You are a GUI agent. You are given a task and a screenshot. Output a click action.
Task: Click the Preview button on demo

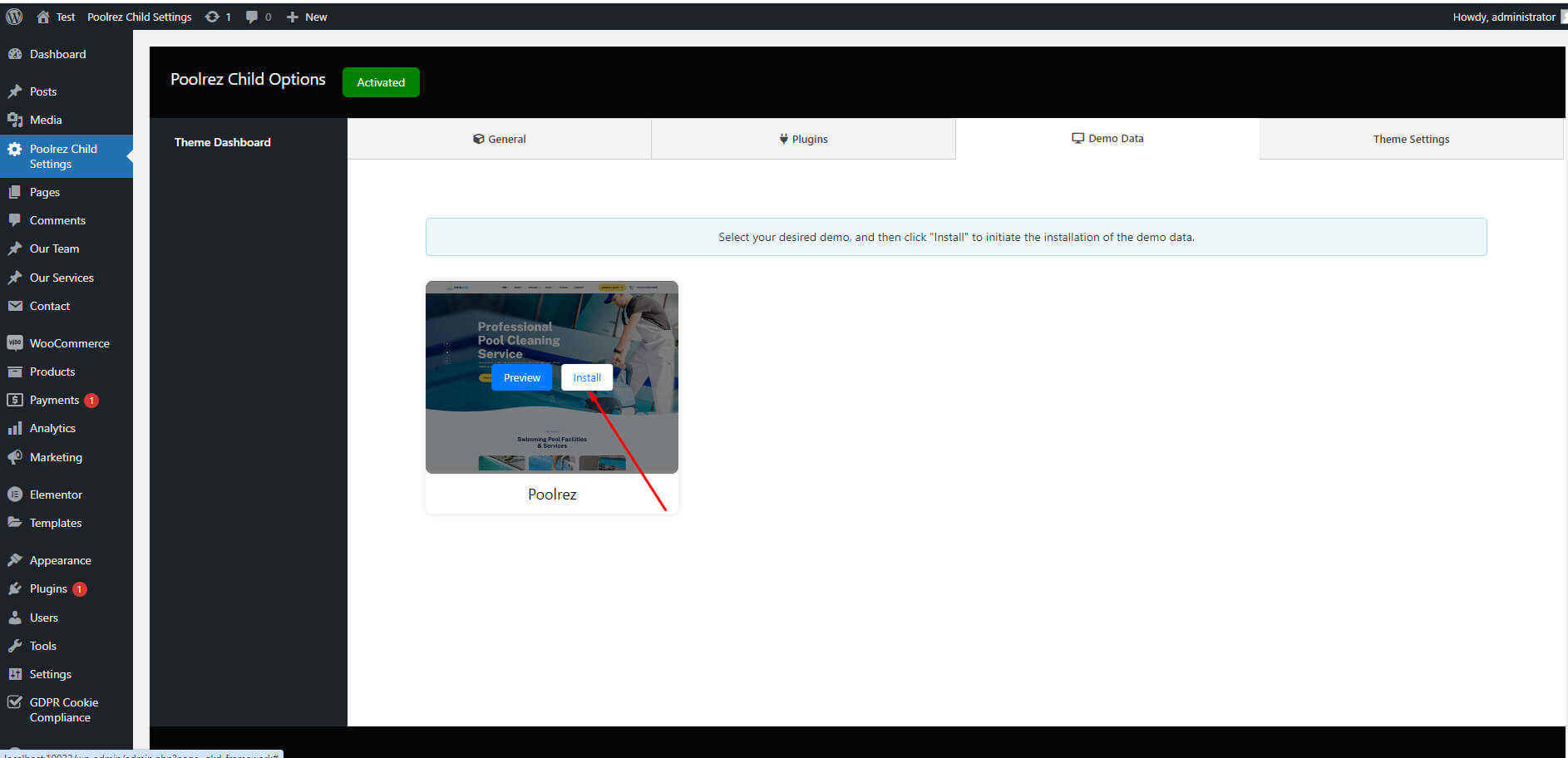521,377
